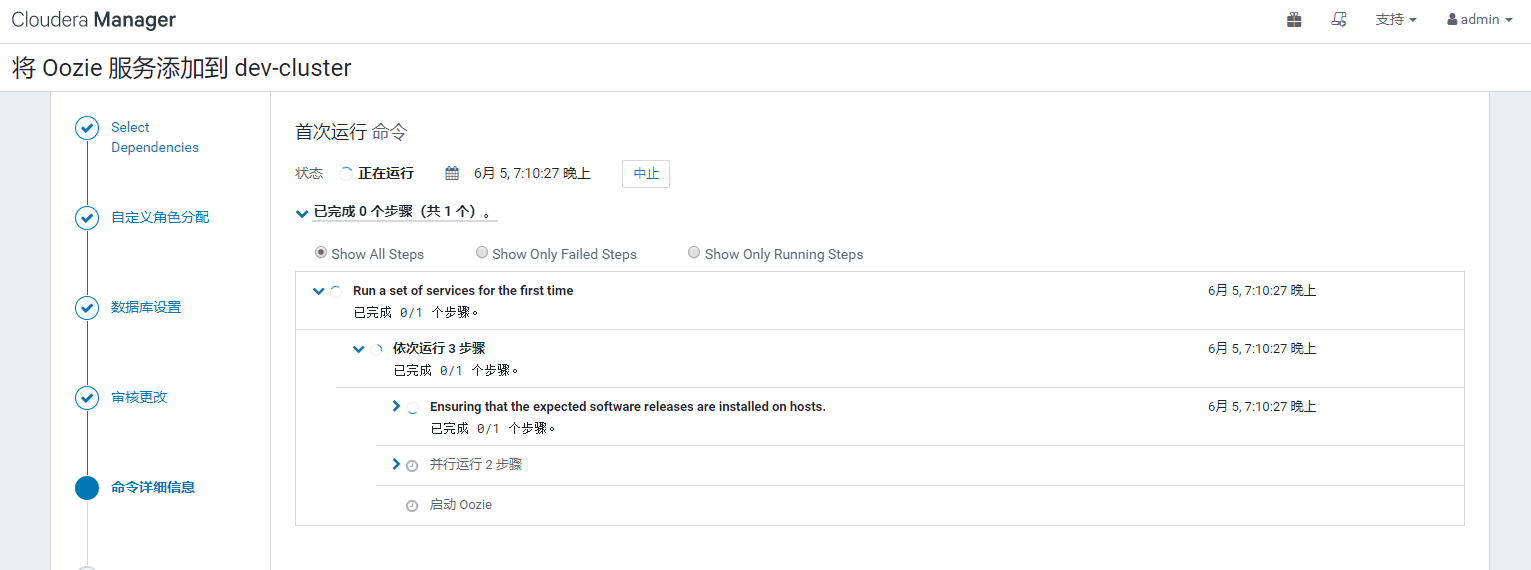Open the 支持 support dropdown menu
The image size is (1531, 570).
click(1396, 19)
